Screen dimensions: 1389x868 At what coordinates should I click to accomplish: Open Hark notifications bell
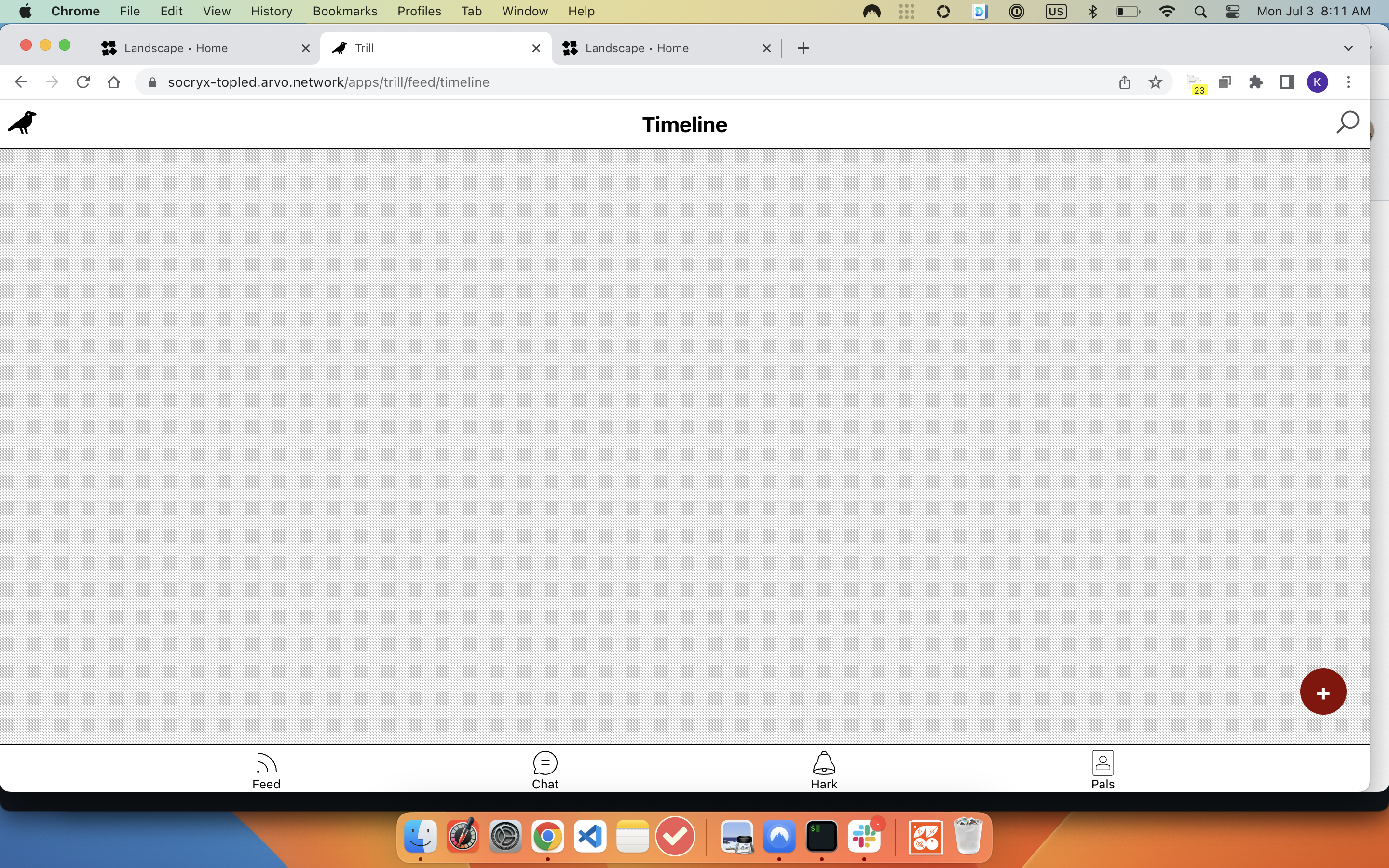pyautogui.click(x=824, y=771)
